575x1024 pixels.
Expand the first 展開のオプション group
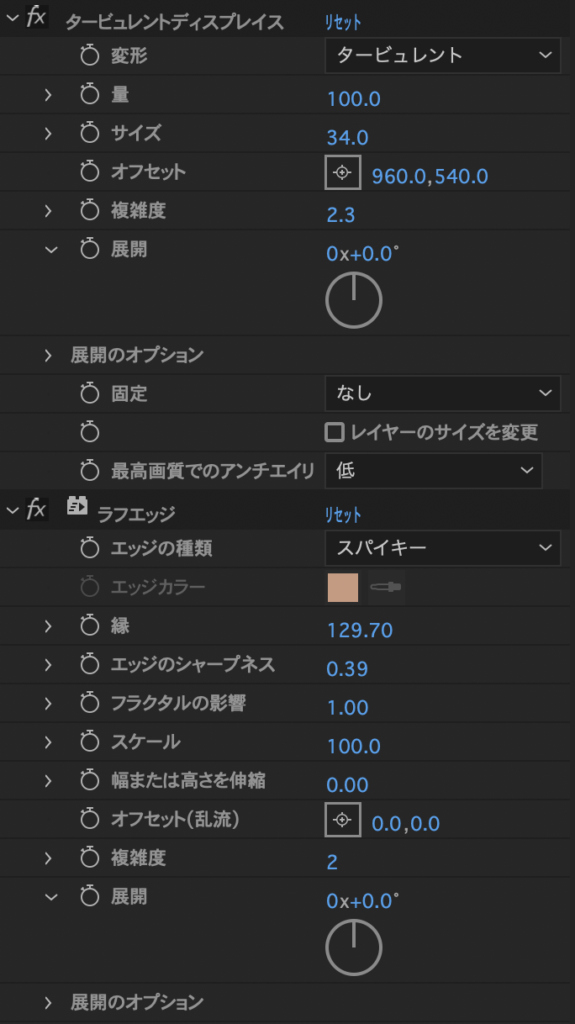48,355
